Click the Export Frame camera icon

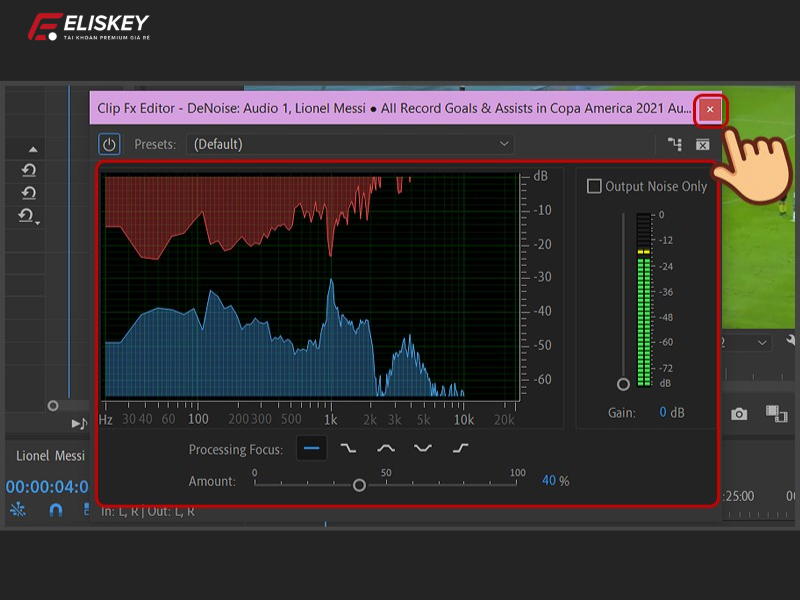[739, 413]
